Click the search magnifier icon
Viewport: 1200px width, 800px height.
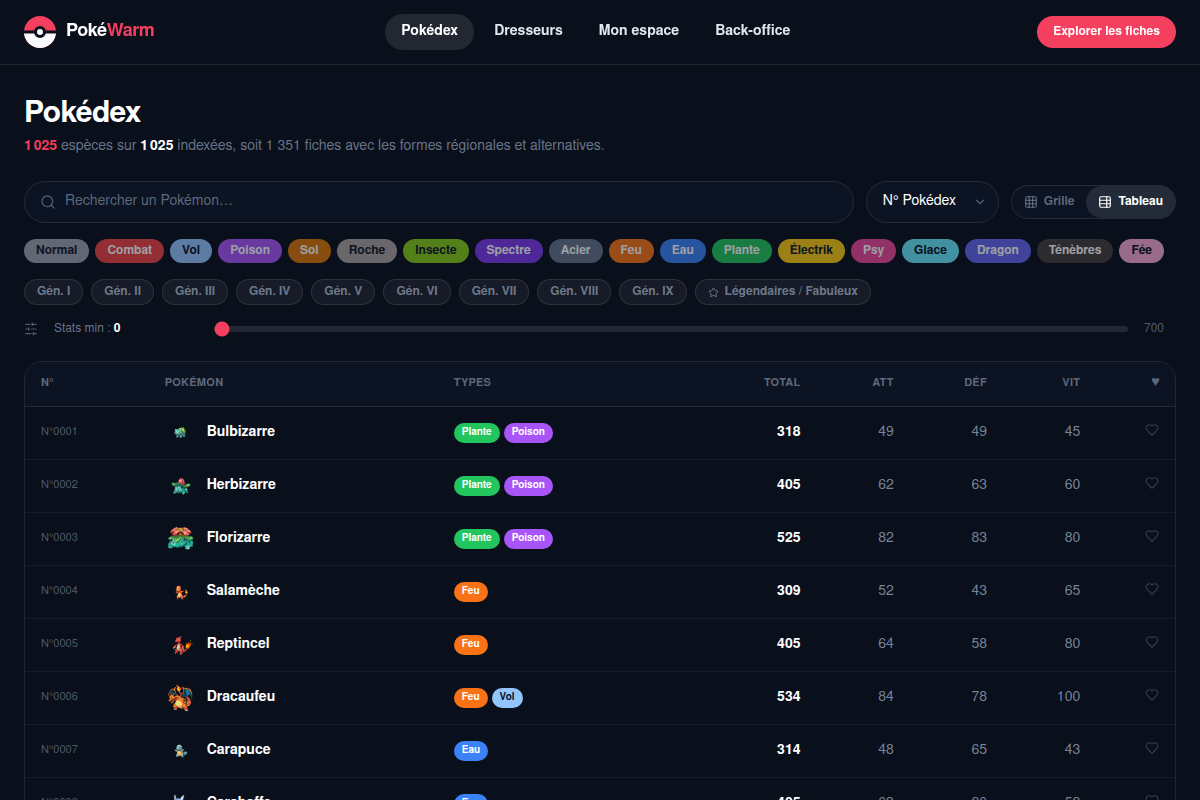pyautogui.click(x=48, y=202)
